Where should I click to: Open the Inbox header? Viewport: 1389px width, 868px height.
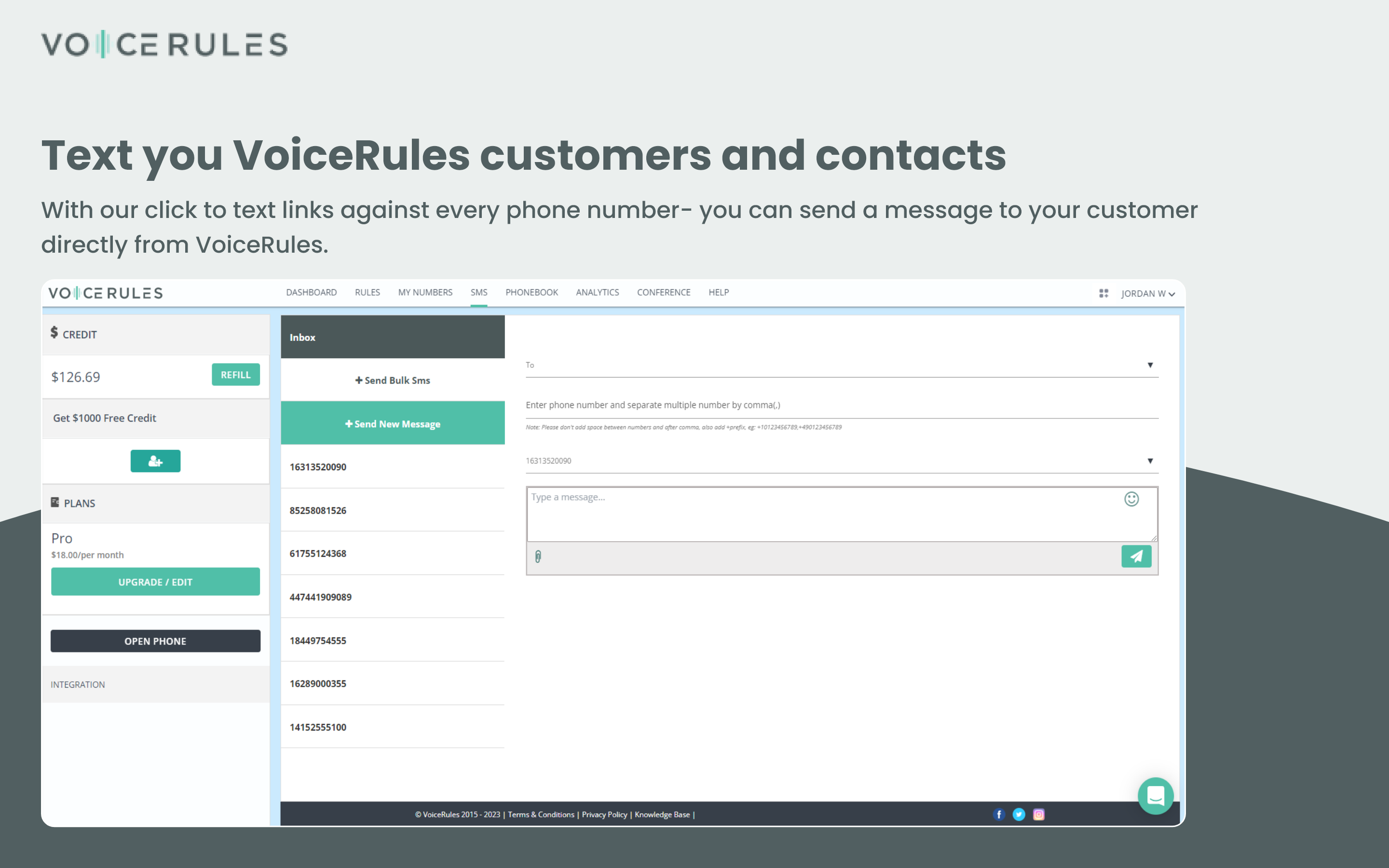(393, 337)
